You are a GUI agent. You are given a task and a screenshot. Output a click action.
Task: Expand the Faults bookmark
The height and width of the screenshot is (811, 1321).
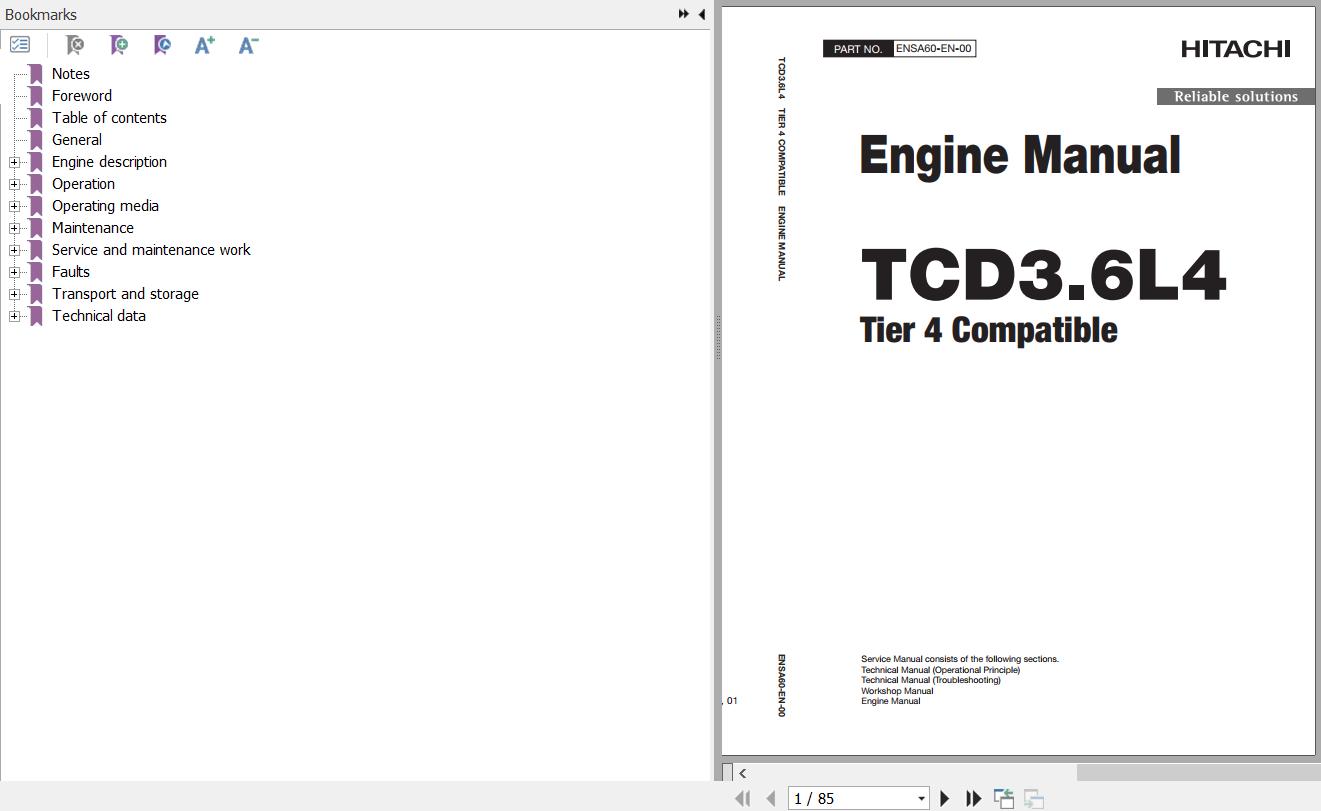[14, 272]
